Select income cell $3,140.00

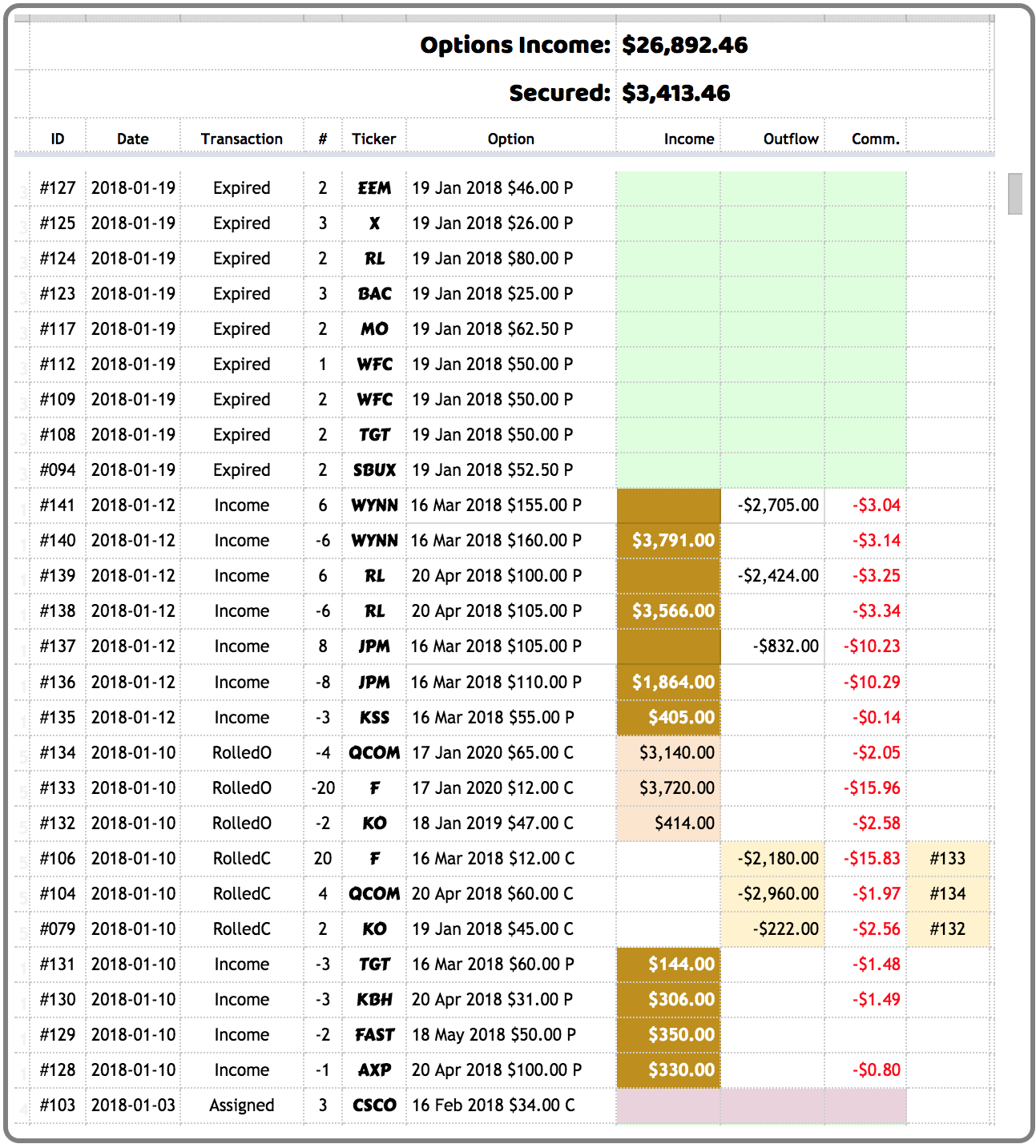coord(669,753)
